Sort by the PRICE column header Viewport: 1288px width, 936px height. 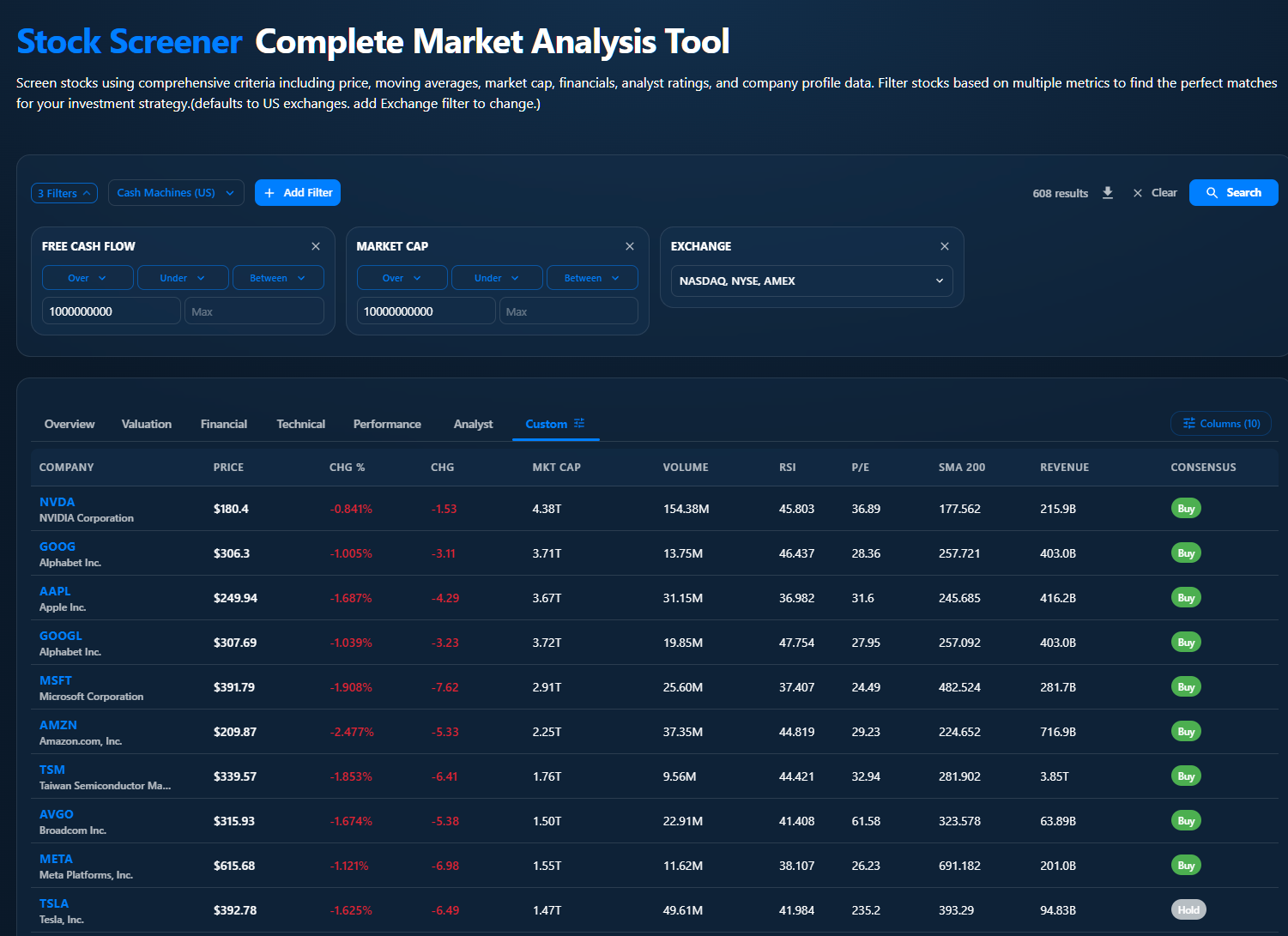[229, 468]
